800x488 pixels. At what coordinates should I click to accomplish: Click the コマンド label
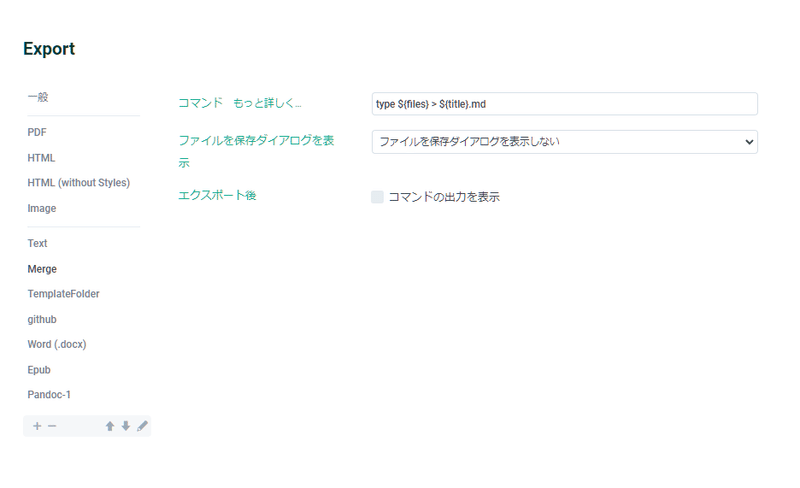(x=201, y=103)
